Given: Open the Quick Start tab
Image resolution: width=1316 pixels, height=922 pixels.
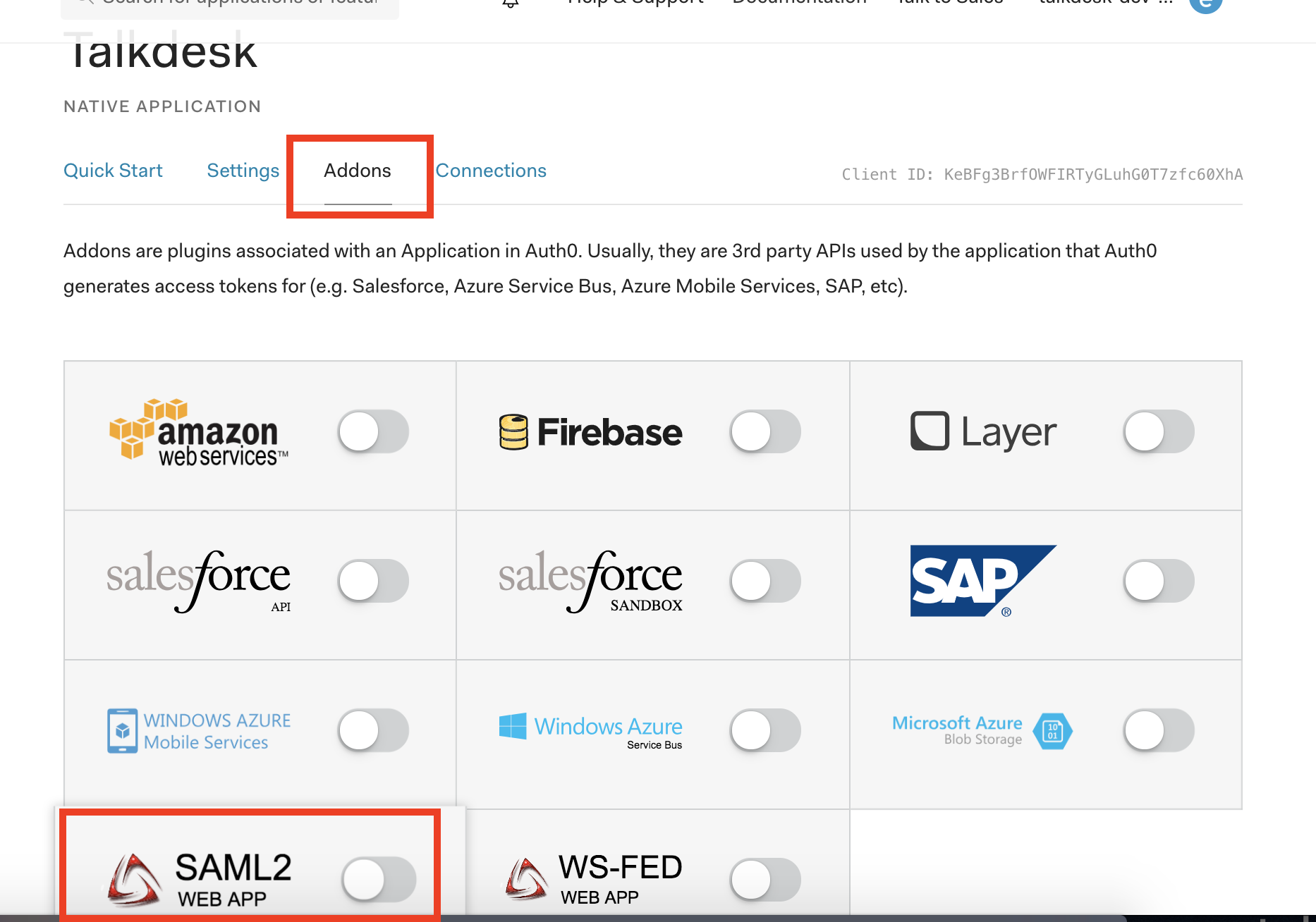Looking at the screenshot, I should point(113,171).
